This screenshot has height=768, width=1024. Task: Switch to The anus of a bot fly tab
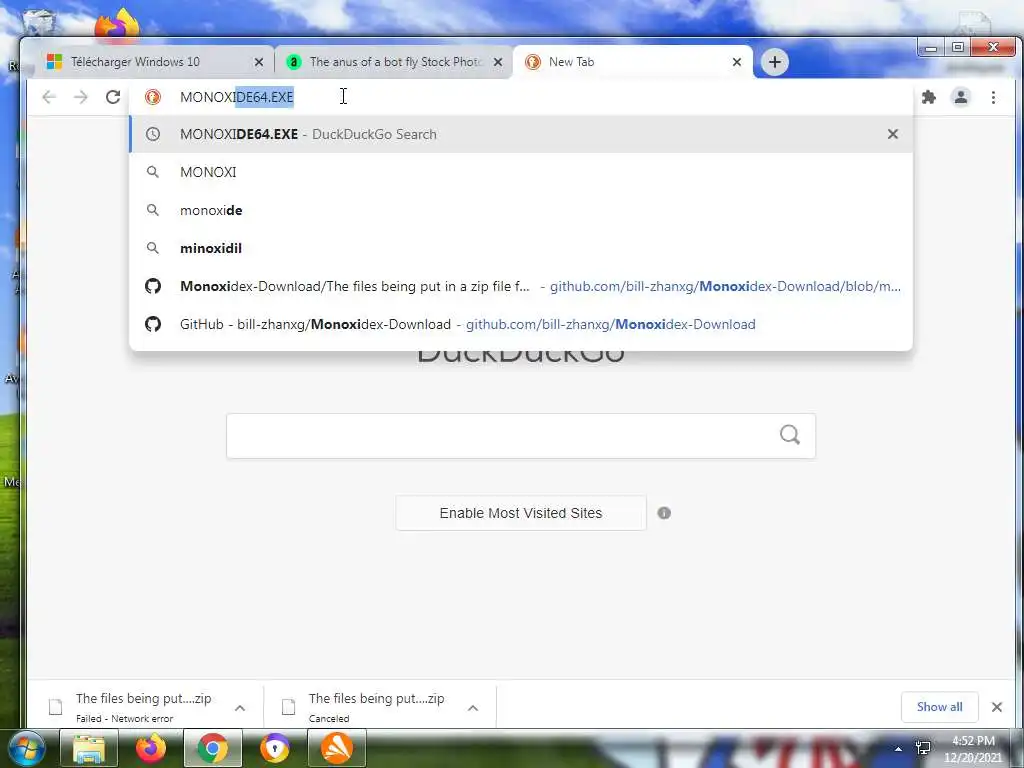(396, 62)
